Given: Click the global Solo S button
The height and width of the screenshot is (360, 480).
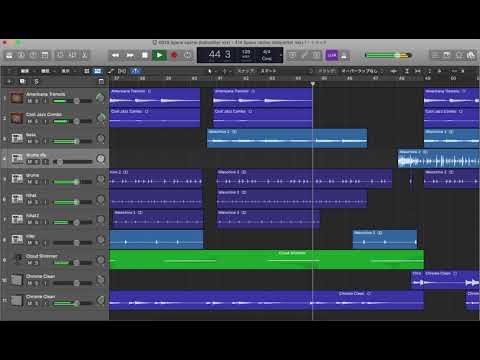Looking at the screenshot, I should point(36,81).
